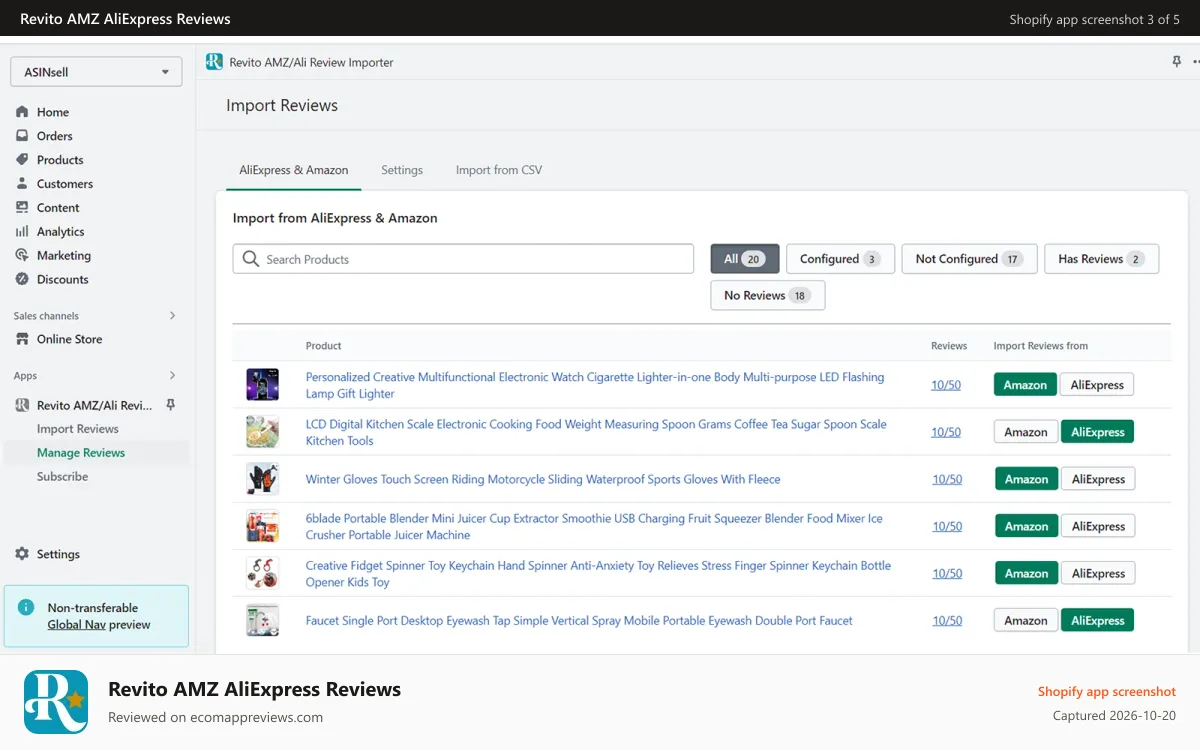Click AliExpress button for Winter Gloves row
Image resolution: width=1200 pixels, height=750 pixels.
coord(1098,479)
